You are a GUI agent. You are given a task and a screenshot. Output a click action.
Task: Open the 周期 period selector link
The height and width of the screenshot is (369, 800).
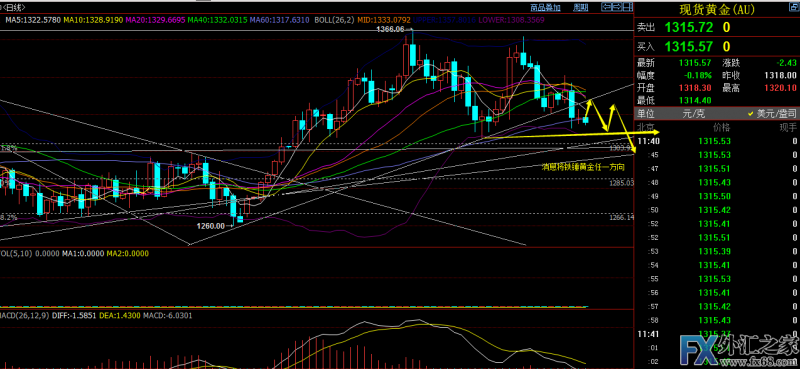(581, 7)
